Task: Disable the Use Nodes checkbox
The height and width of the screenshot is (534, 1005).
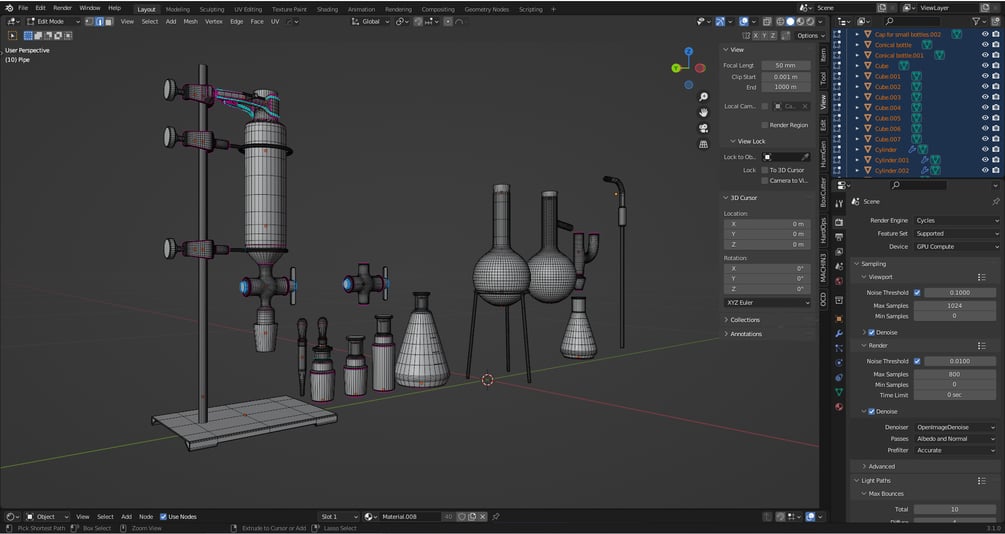Action: point(164,517)
